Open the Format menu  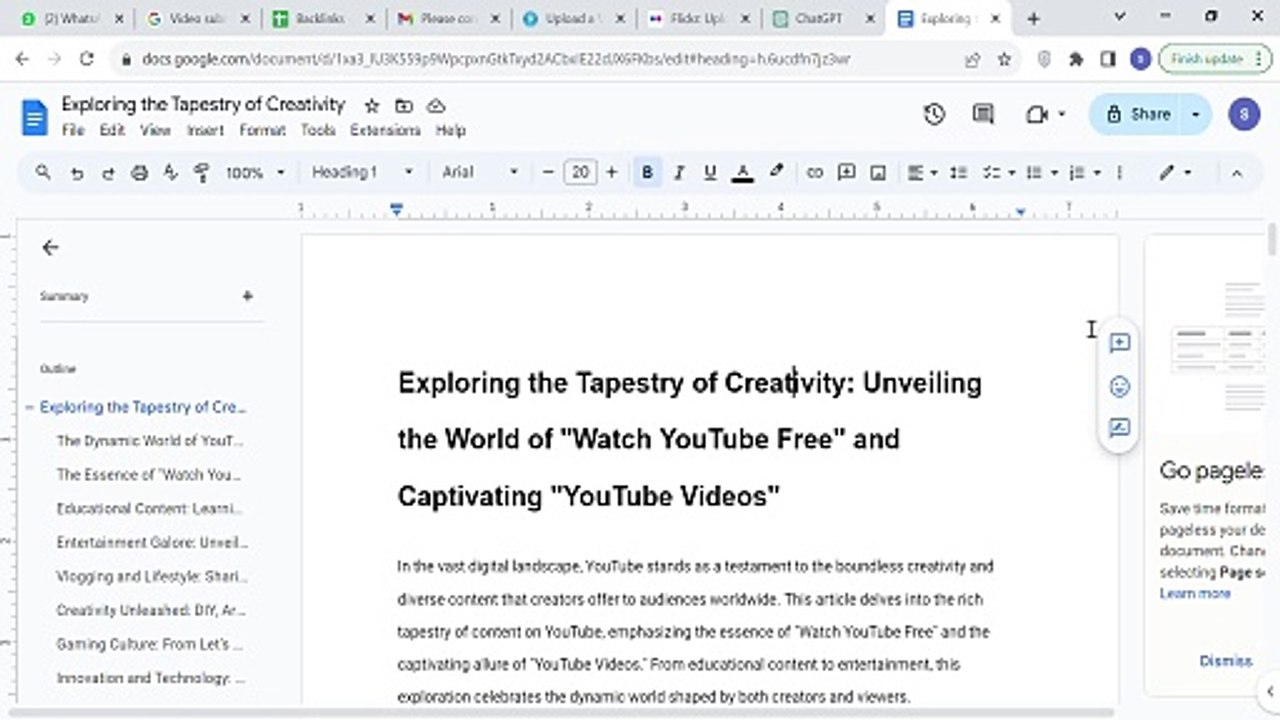262,130
